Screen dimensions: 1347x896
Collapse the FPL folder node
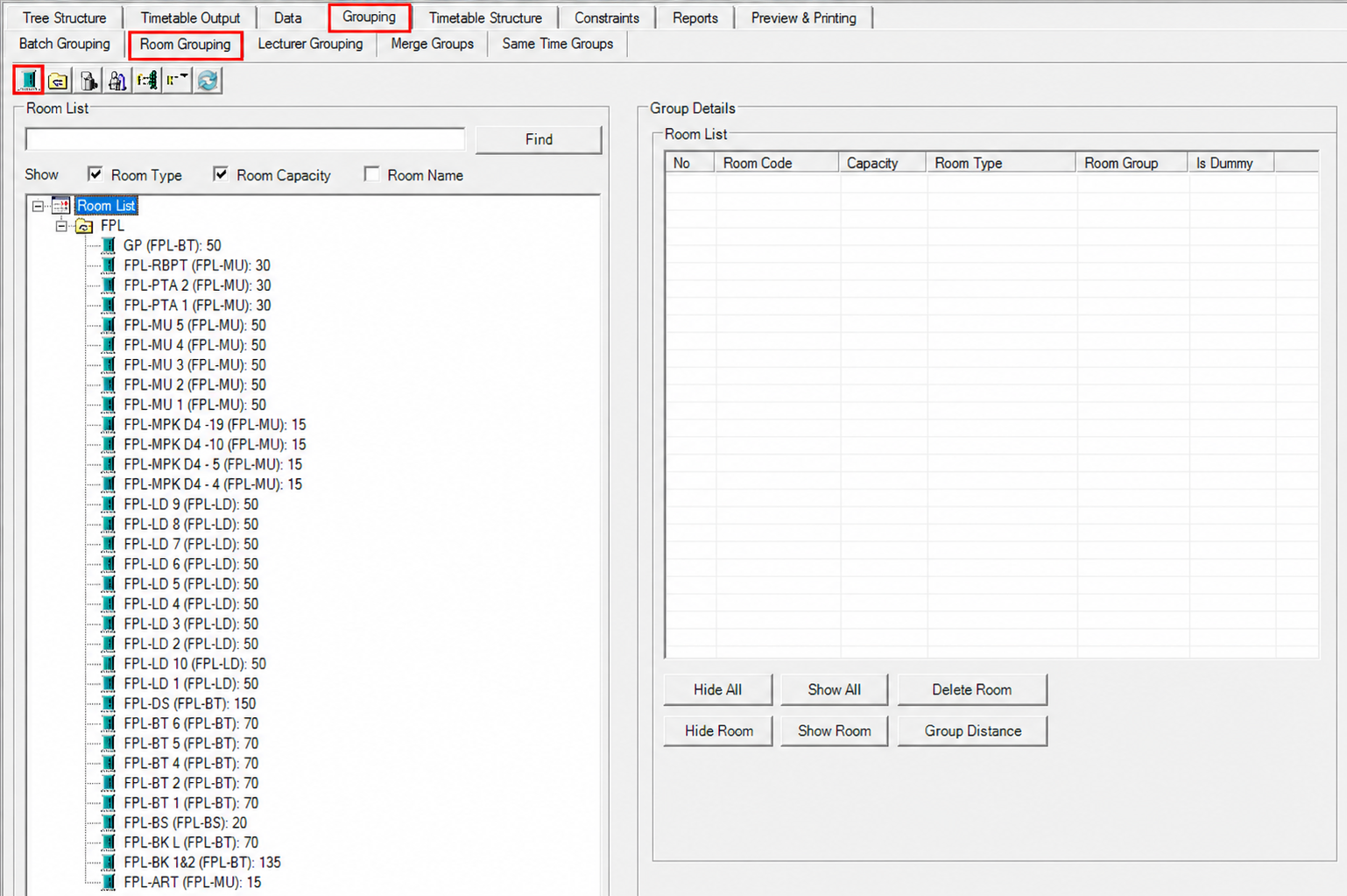[x=61, y=226]
